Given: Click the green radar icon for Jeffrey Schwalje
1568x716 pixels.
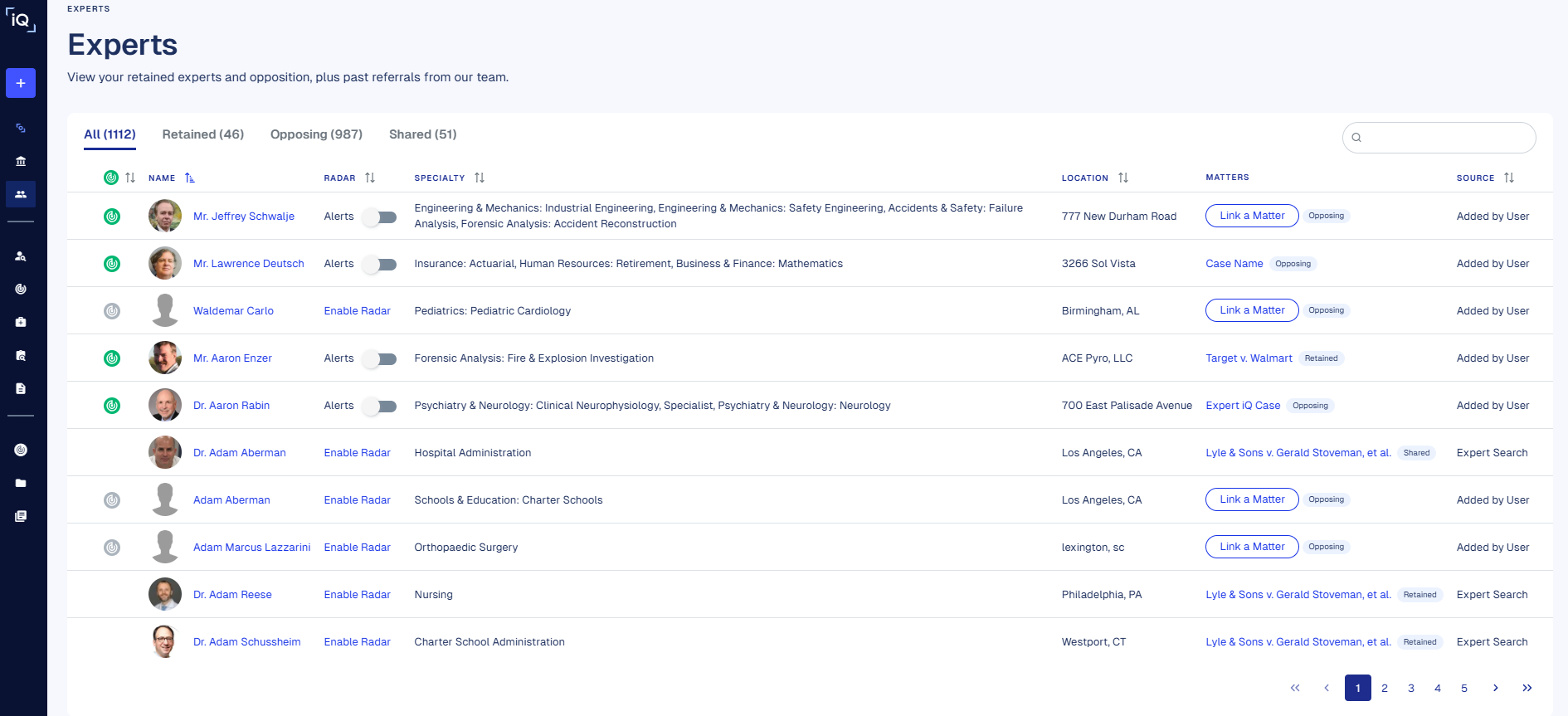Looking at the screenshot, I should pyautogui.click(x=112, y=217).
